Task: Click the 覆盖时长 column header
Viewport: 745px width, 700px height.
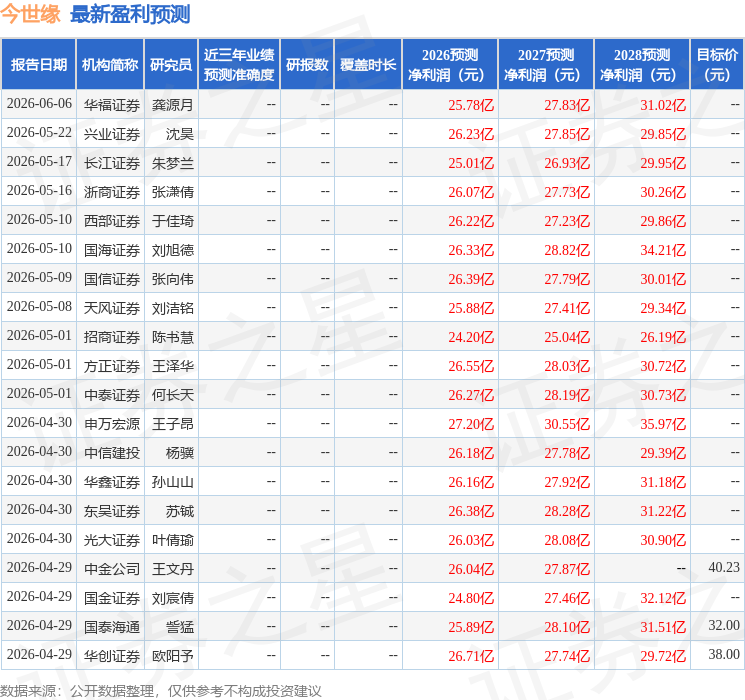Action: point(368,65)
